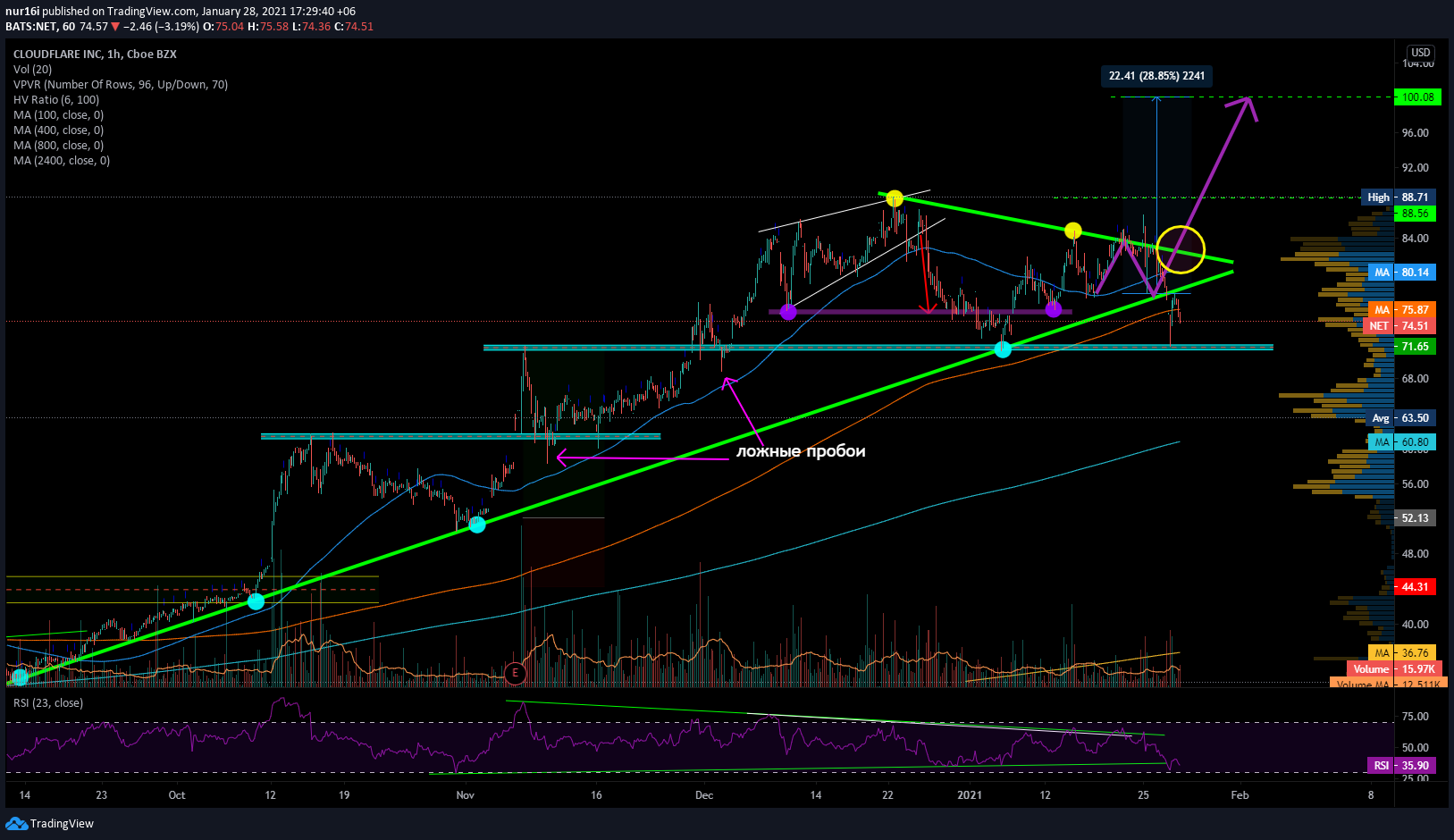The height and width of the screenshot is (840, 1454).
Task: Click the VPVR indicator label
Action: click(121, 84)
